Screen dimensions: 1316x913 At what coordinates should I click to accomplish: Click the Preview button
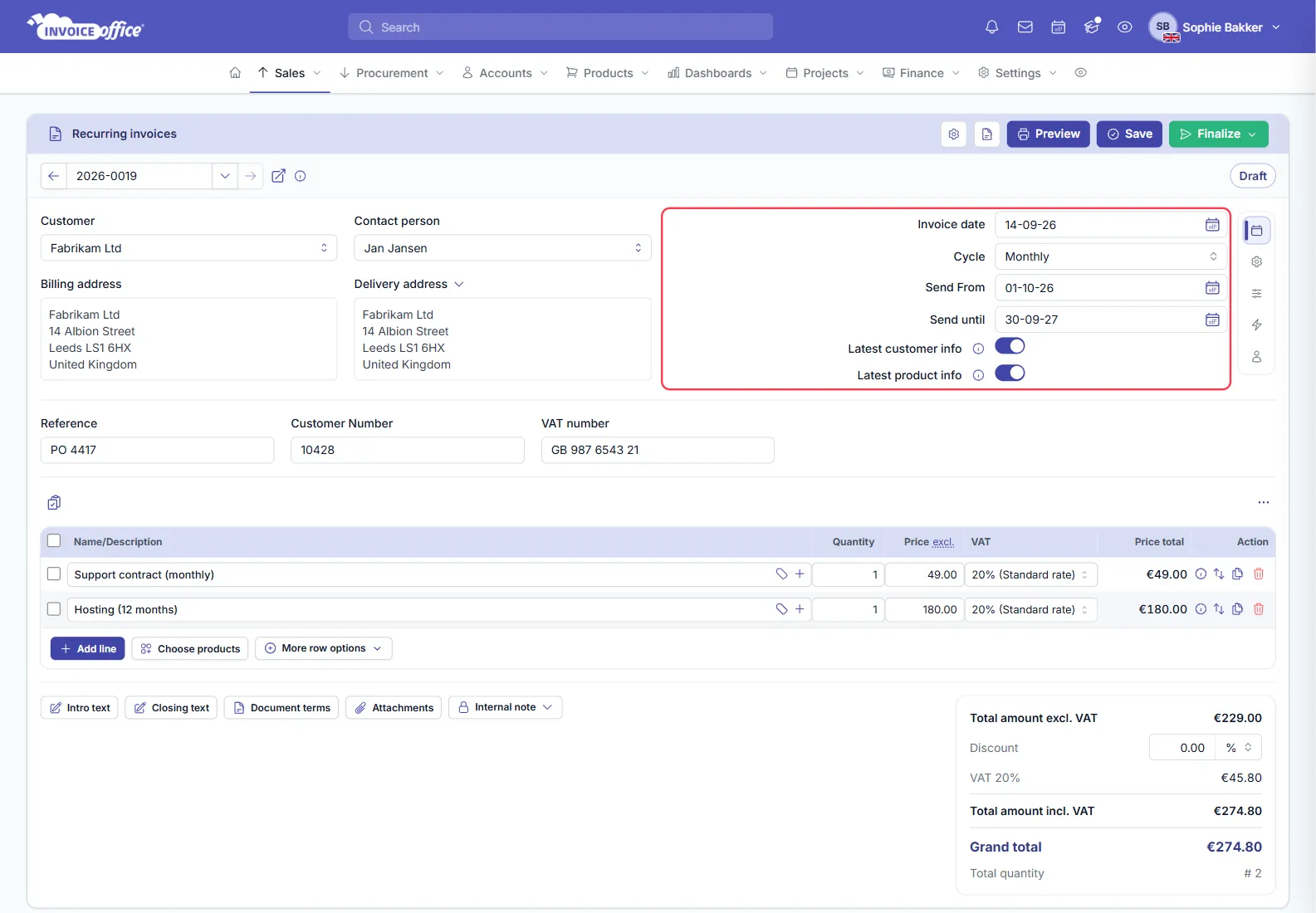click(x=1049, y=134)
